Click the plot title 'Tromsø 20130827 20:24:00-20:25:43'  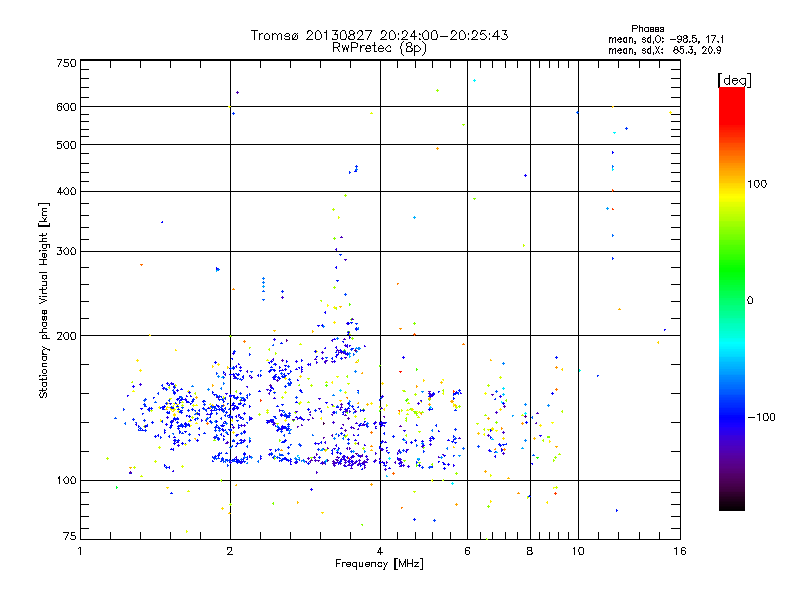coord(379,35)
